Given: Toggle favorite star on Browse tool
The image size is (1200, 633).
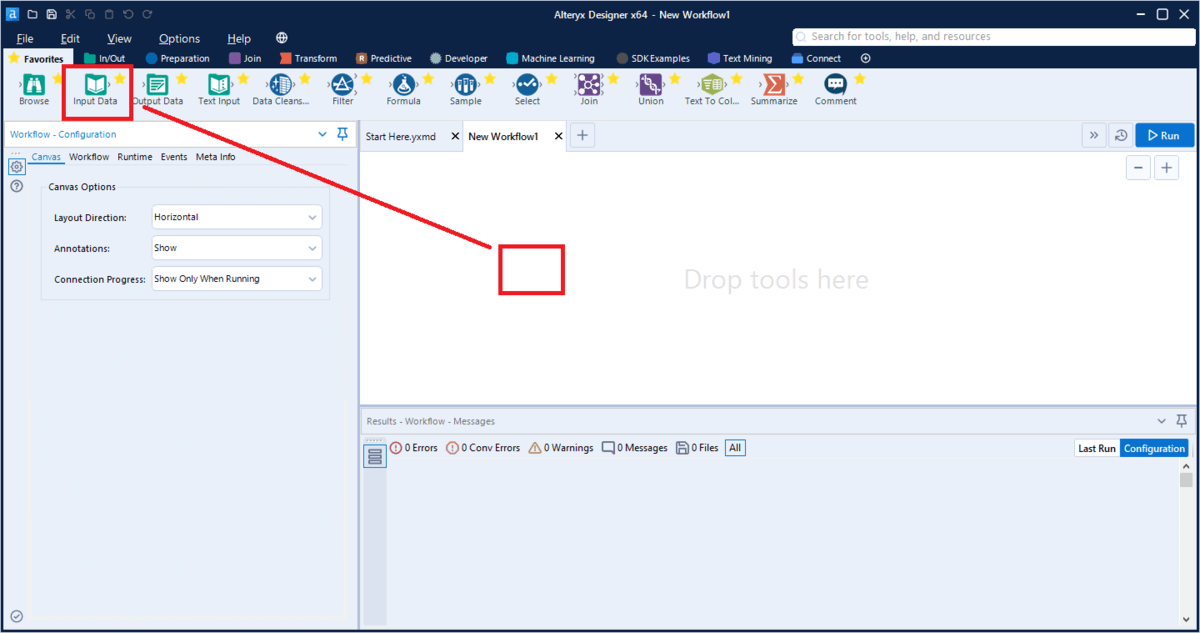Looking at the screenshot, I should tap(57, 78).
